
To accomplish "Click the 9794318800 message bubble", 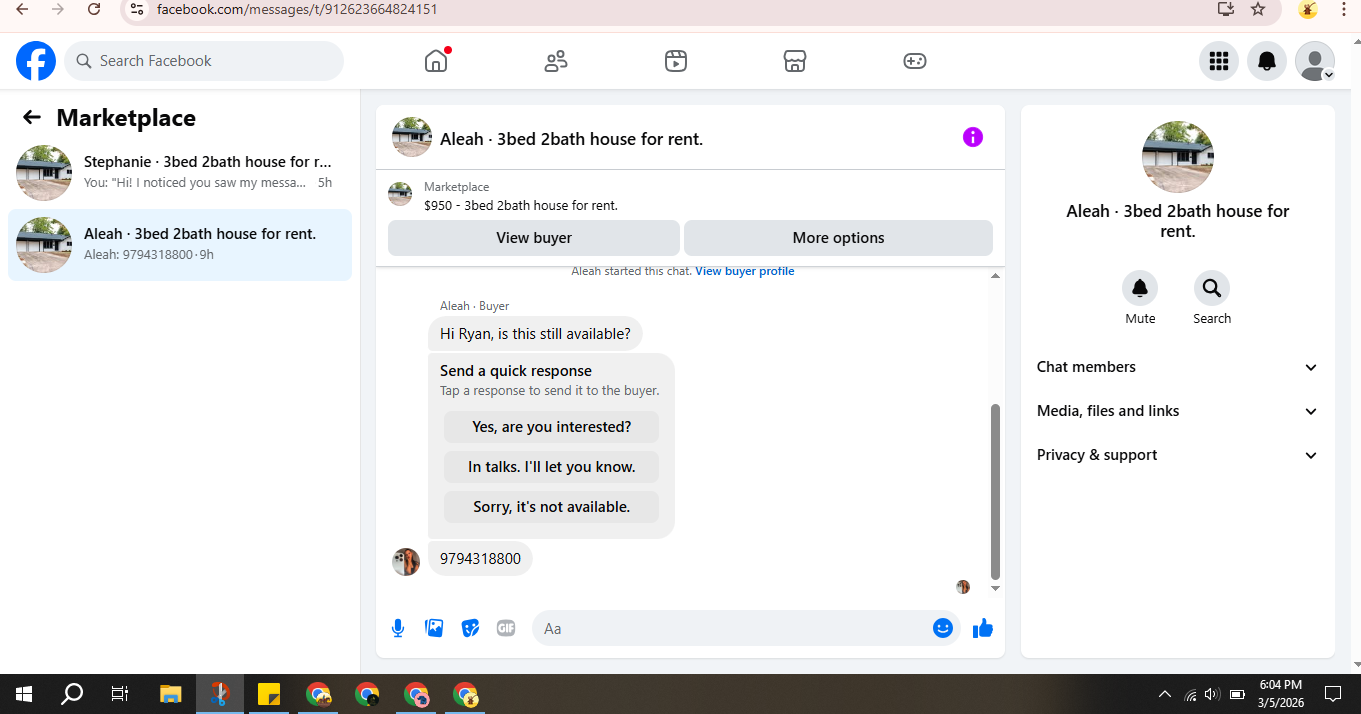I will click(x=480, y=559).
